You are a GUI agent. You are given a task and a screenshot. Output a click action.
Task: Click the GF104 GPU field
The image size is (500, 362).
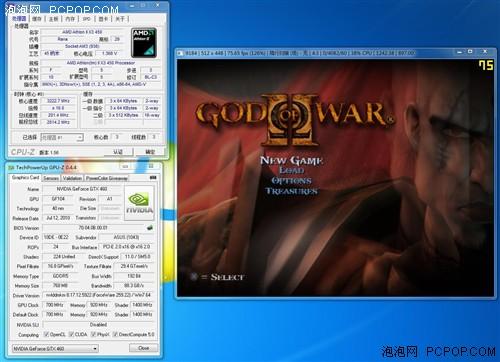click(58, 199)
